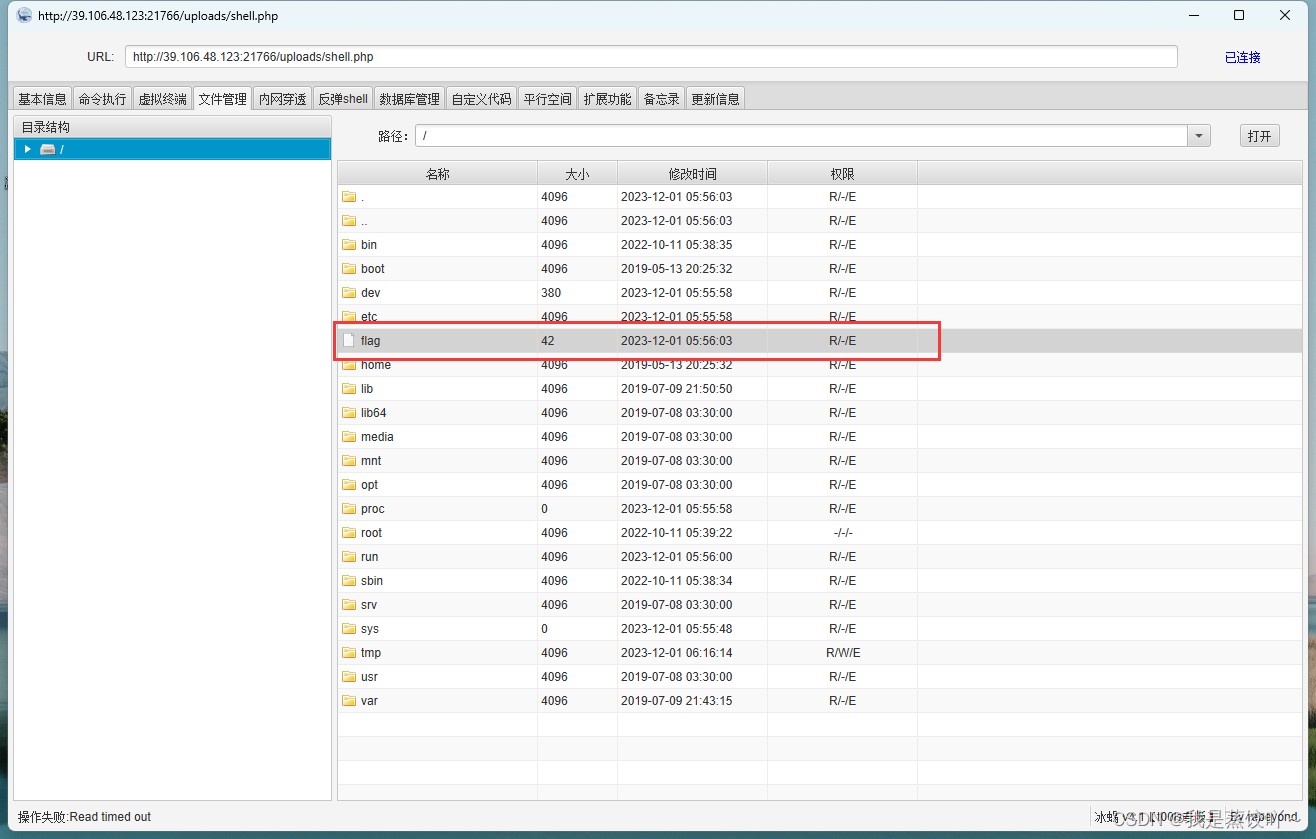Select the proc folder icon
Image resolution: width=1316 pixels, height=839 pixels.
(349, 509)
